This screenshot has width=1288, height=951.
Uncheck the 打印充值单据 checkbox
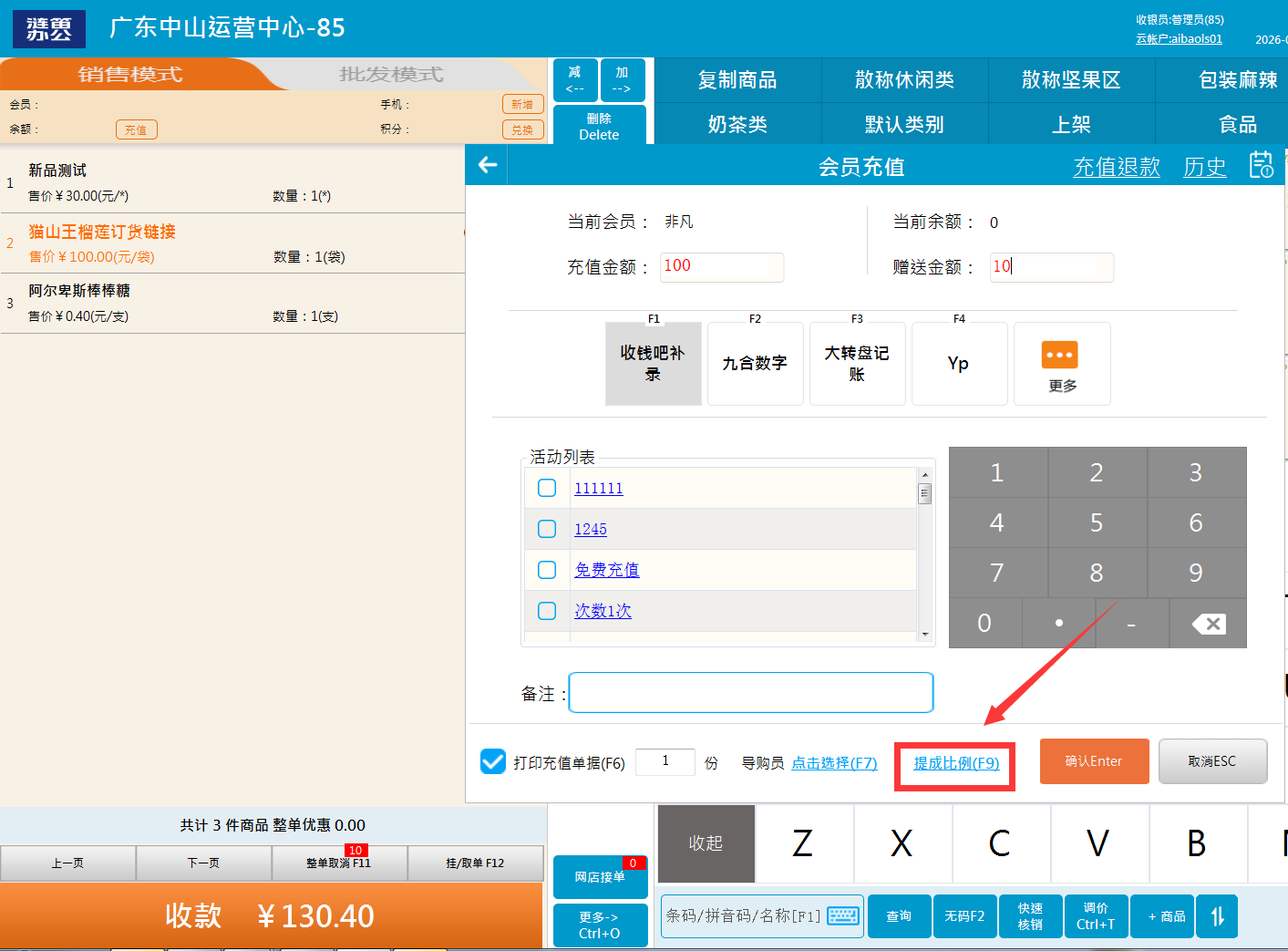tap(493, 761)
